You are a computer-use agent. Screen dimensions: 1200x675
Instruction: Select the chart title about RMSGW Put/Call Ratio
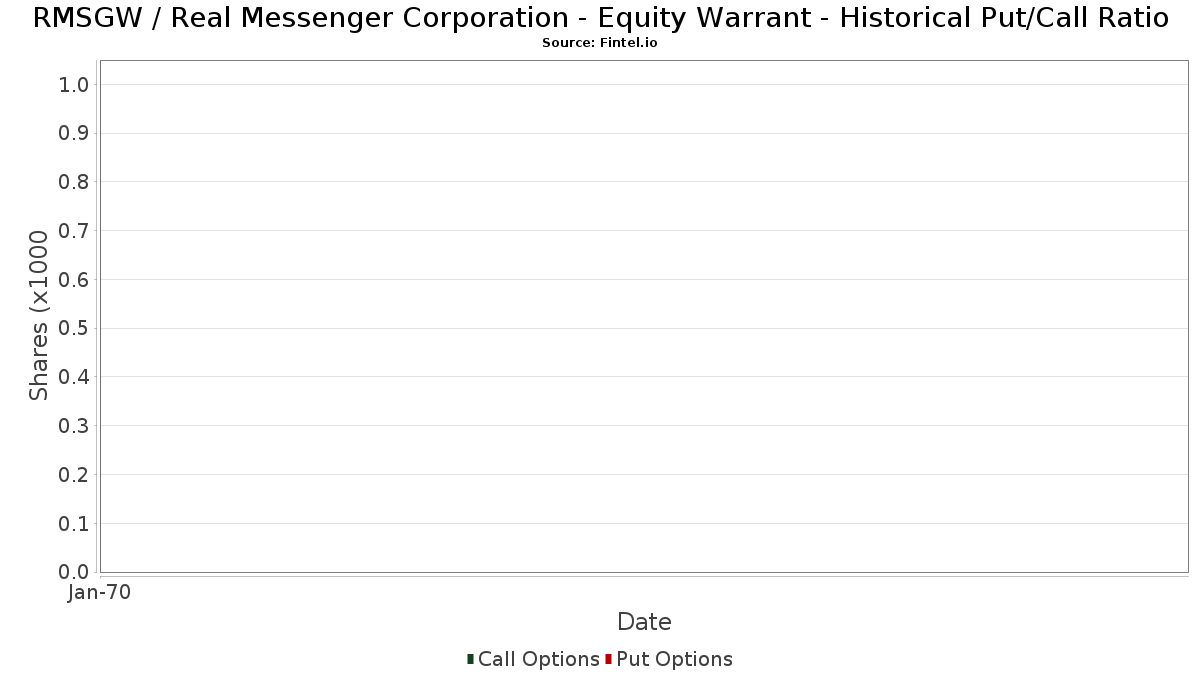(600, 18)
